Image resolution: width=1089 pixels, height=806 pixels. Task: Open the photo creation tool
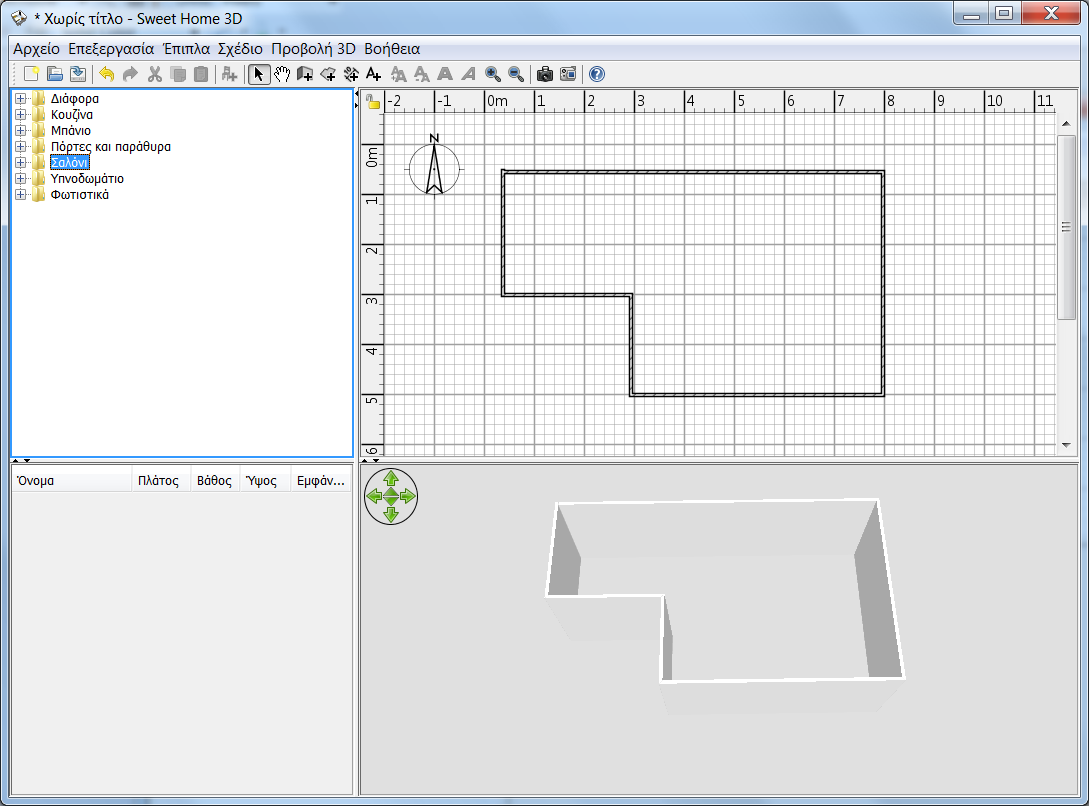[x=544, y=73]
